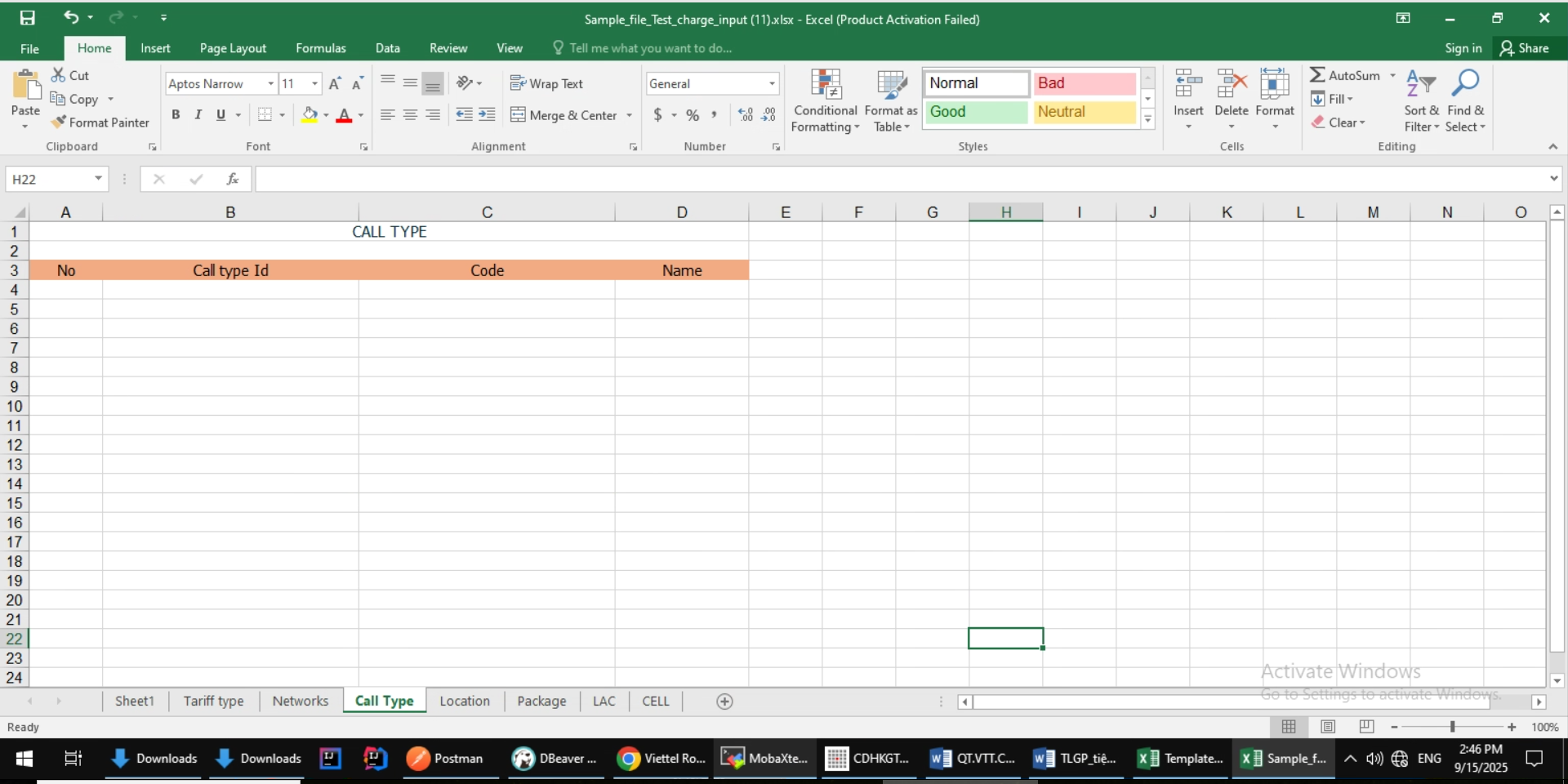Toggle Wrap Text for the cell
Viewport: 1568px width, 784px height.
546,84
